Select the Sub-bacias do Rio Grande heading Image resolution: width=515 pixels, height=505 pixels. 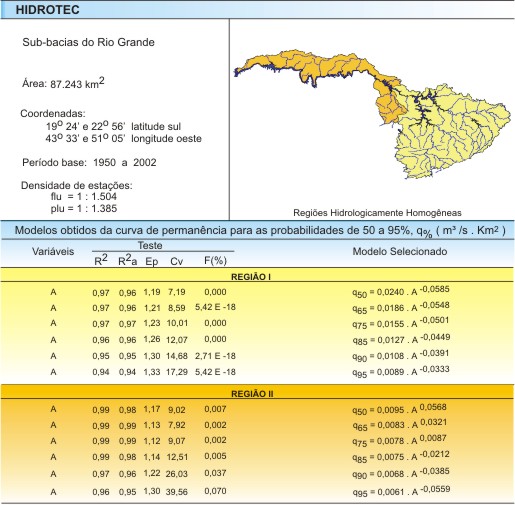coord(88,42)
